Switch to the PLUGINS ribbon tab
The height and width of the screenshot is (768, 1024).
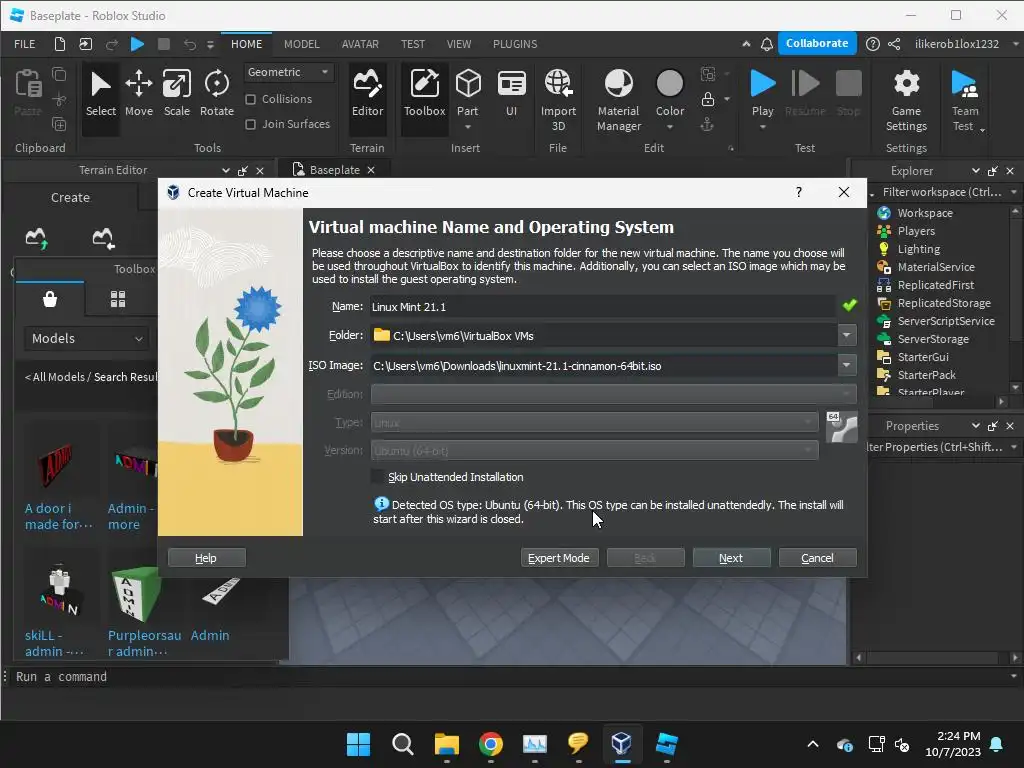515,44
